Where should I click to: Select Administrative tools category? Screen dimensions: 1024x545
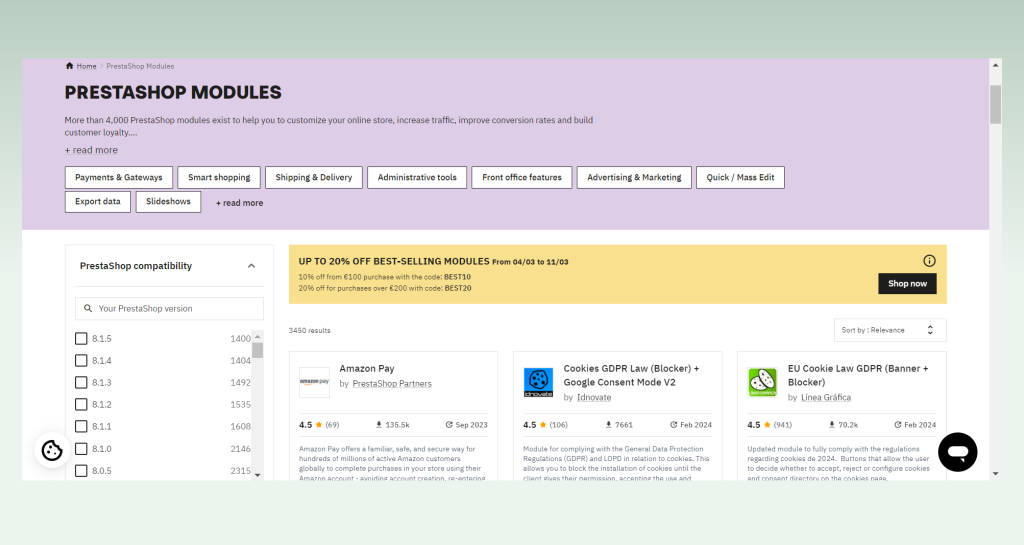pos(417,178)
